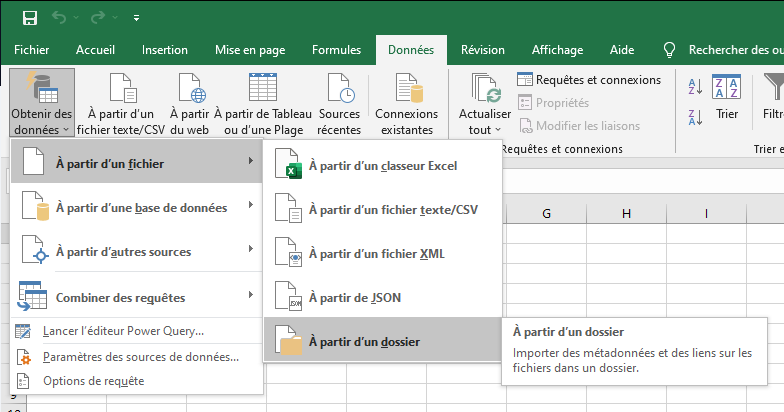The width and height of the screenshot is (784, 412).
Task: Choose À partir d'un classeur Excel
Action: tap(382, 166)
